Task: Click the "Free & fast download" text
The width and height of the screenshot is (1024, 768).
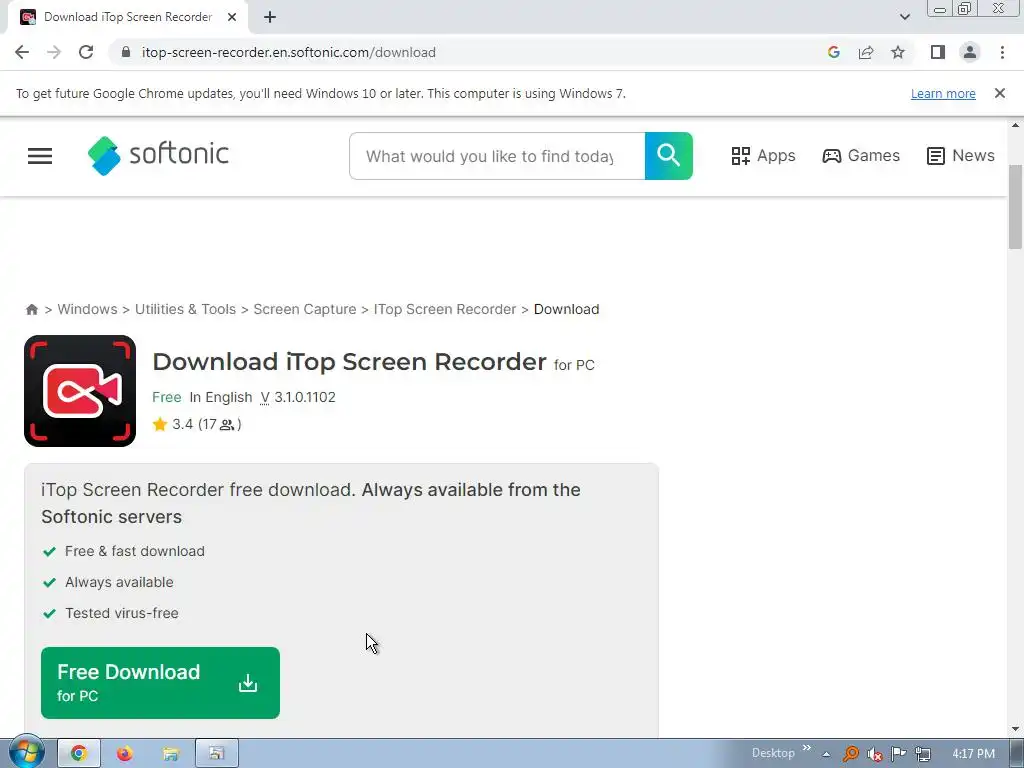Action: (x=135, y=551)
